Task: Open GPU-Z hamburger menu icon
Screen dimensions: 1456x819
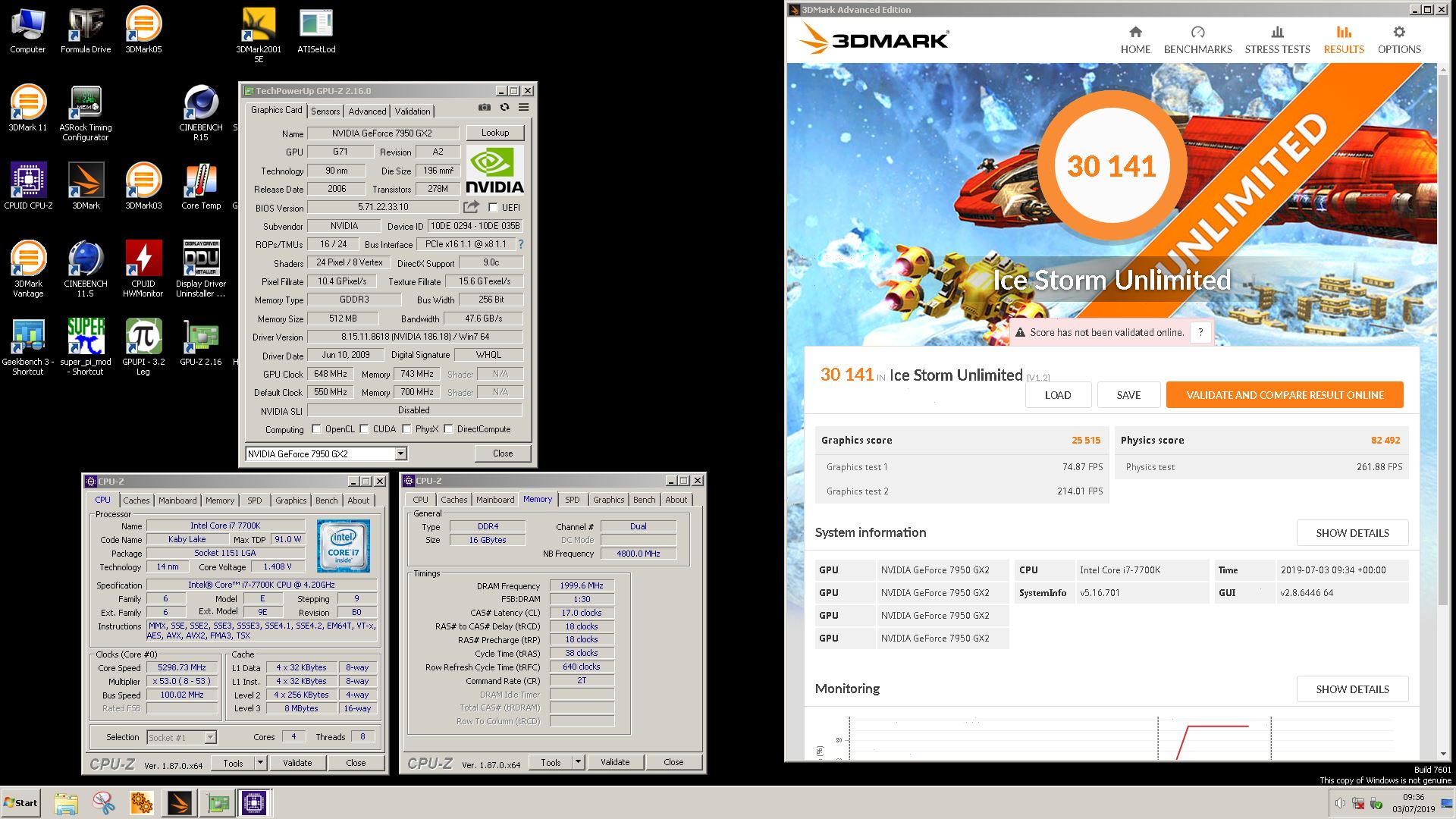Action: (x=523, y=108)
